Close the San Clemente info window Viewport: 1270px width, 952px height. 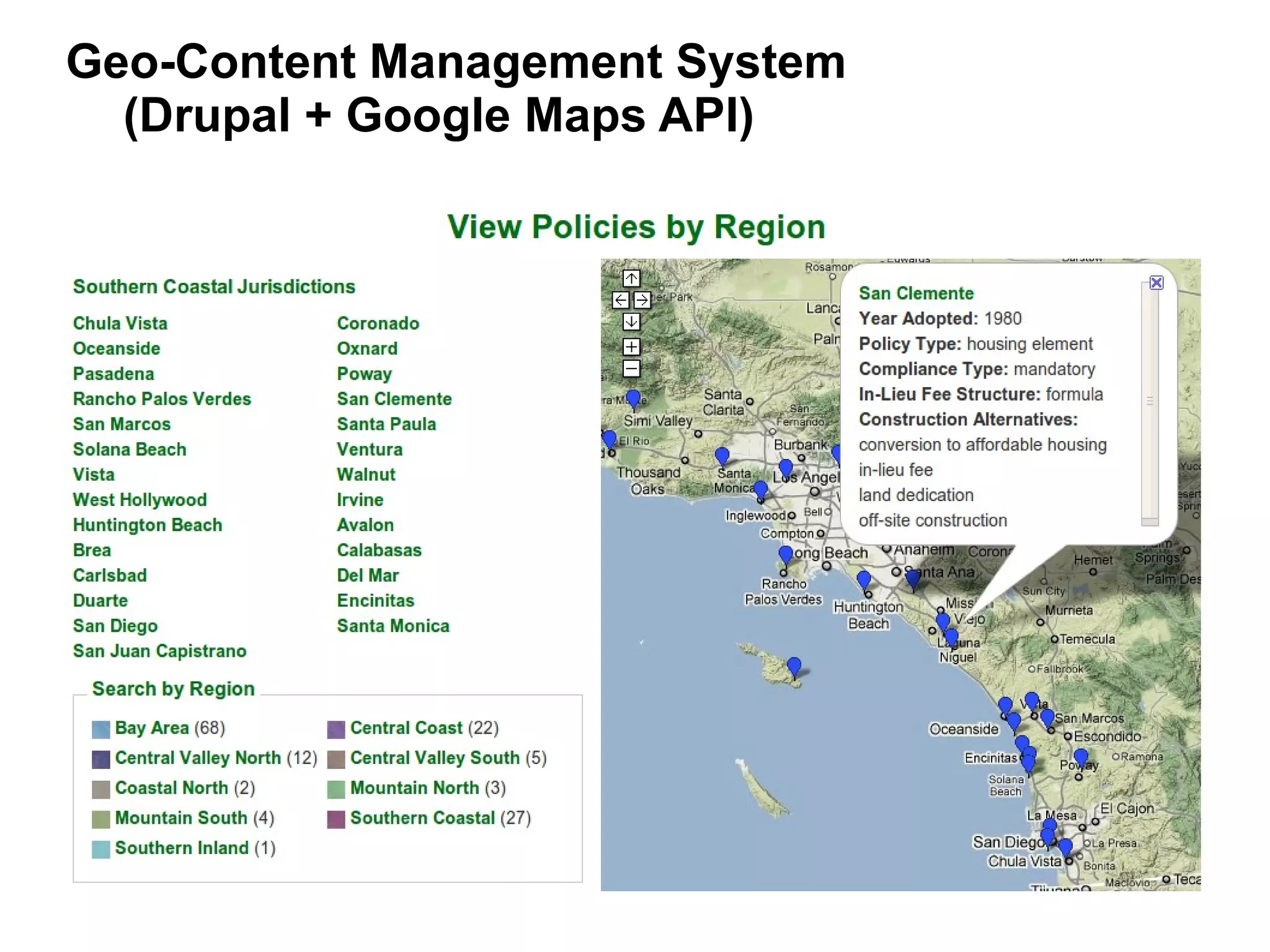(x=1157, y=283)
